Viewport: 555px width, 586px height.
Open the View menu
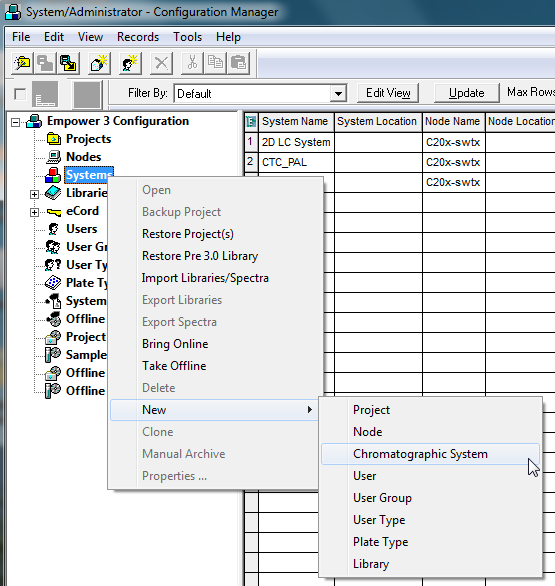(90, 37)
